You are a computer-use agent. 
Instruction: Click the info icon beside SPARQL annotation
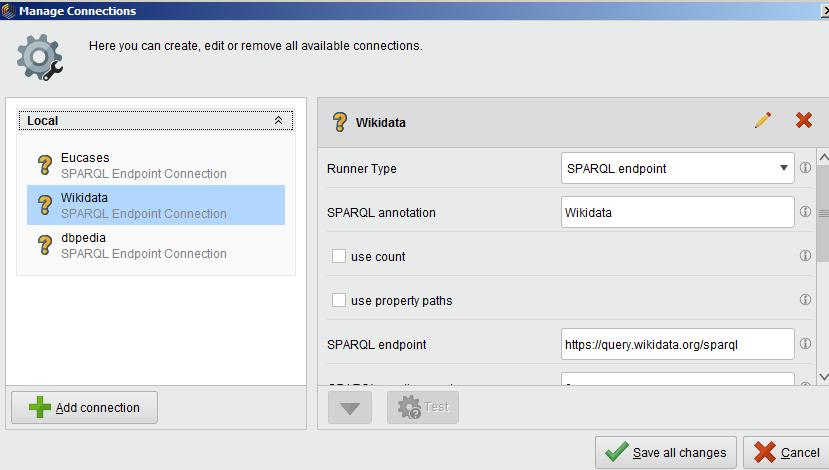coord(805,211)
